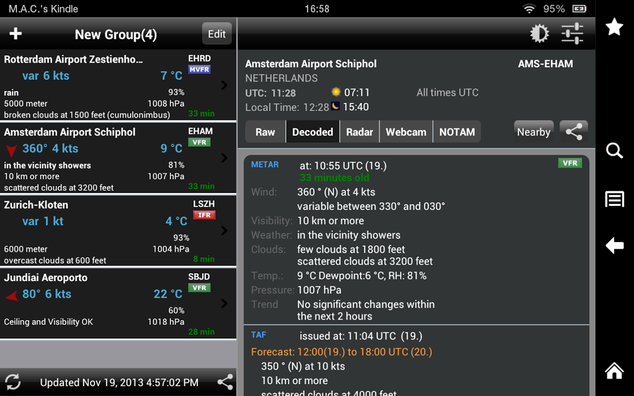This screenshot has width=634, height=396.
Task: Tap the favorites star icon
Action: (x=614, y=27)
